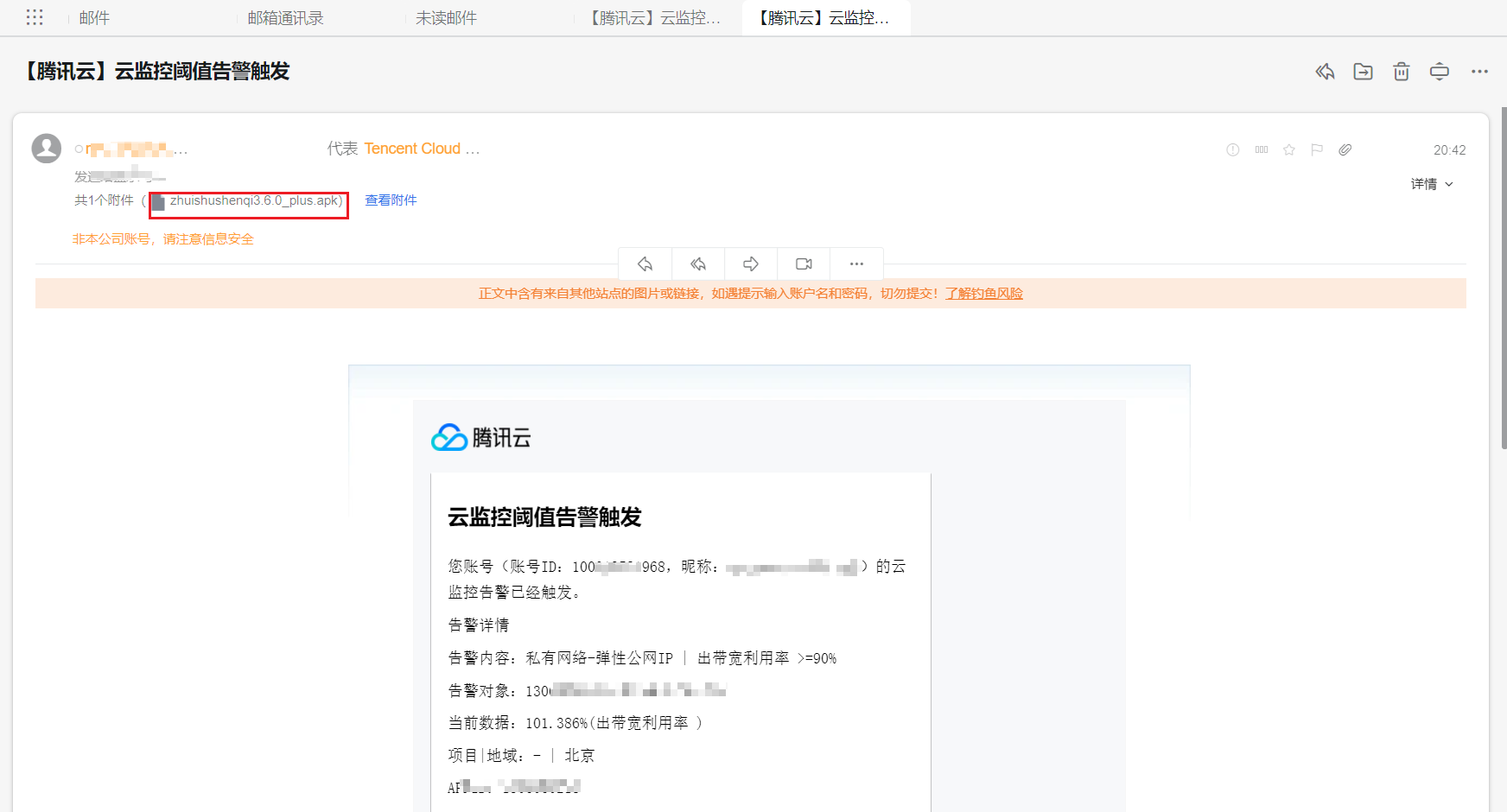Open floating toolbar more options
Screen dimensions: 1507x812
(856, 263)
